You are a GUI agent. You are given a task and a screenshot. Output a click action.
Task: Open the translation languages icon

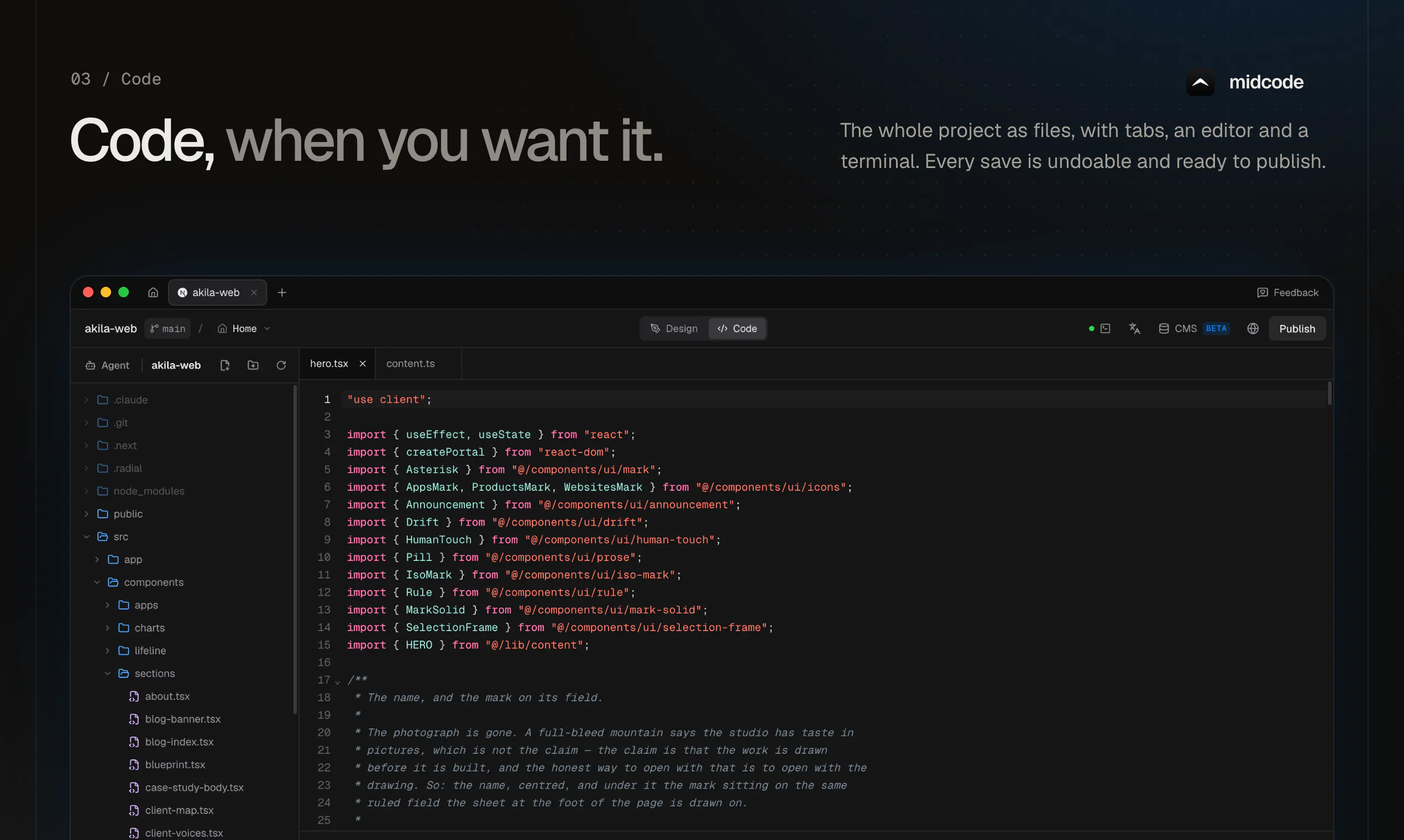click(x=1134, y=329)
